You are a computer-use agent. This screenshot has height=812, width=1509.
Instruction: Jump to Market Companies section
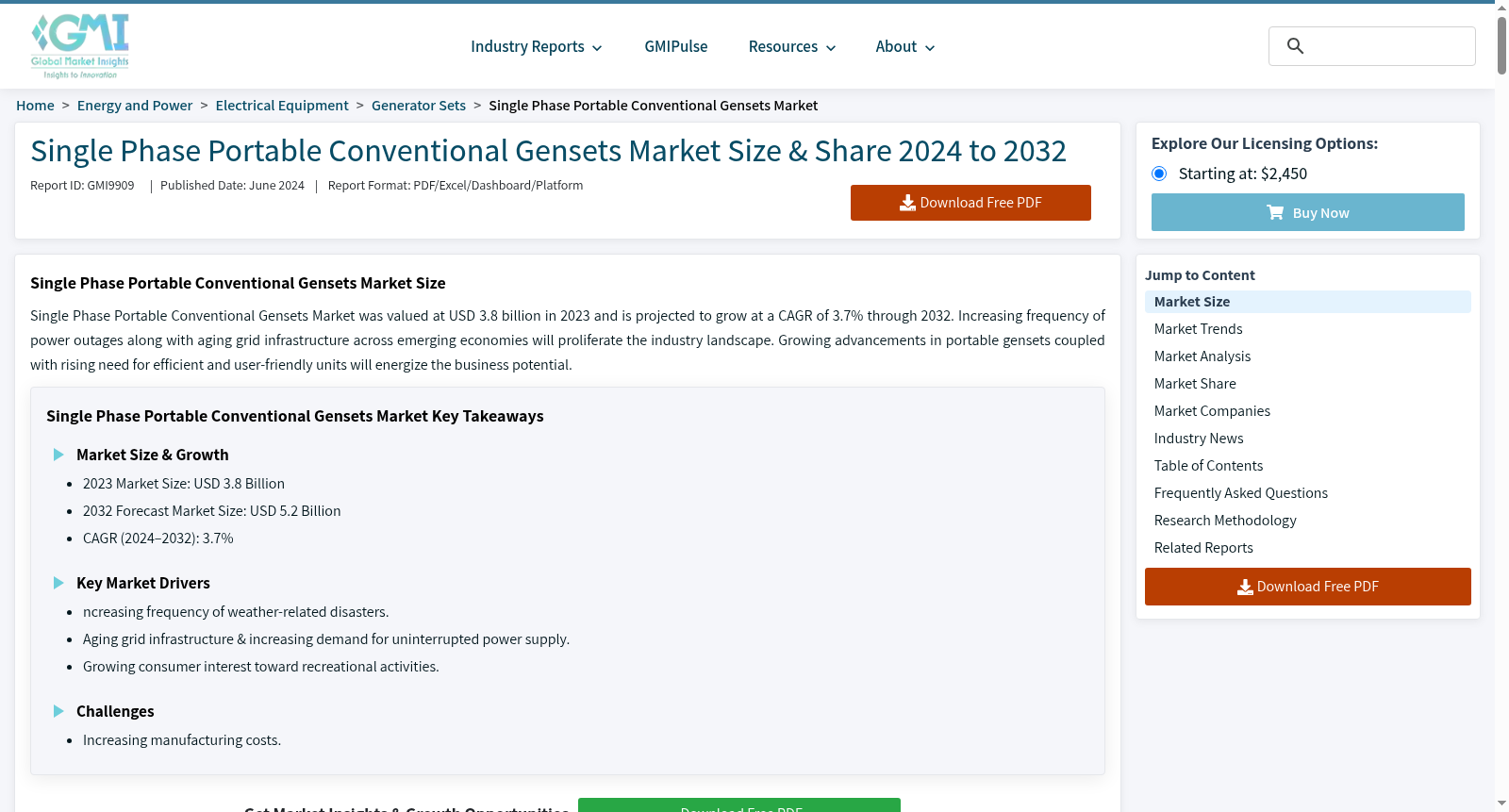tap(1212, 411)
